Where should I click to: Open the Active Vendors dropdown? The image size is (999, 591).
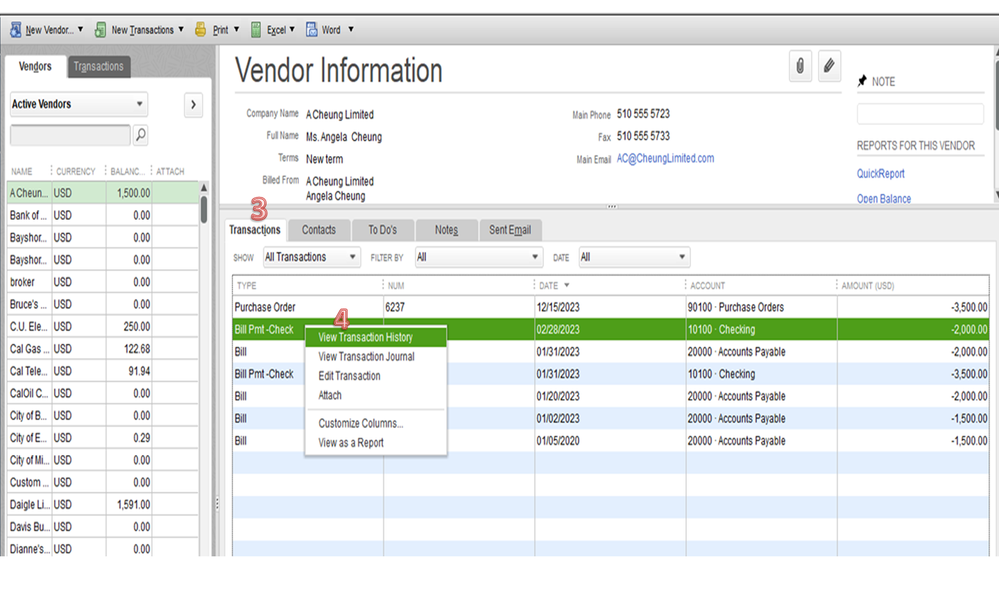(x=78, y=104)
